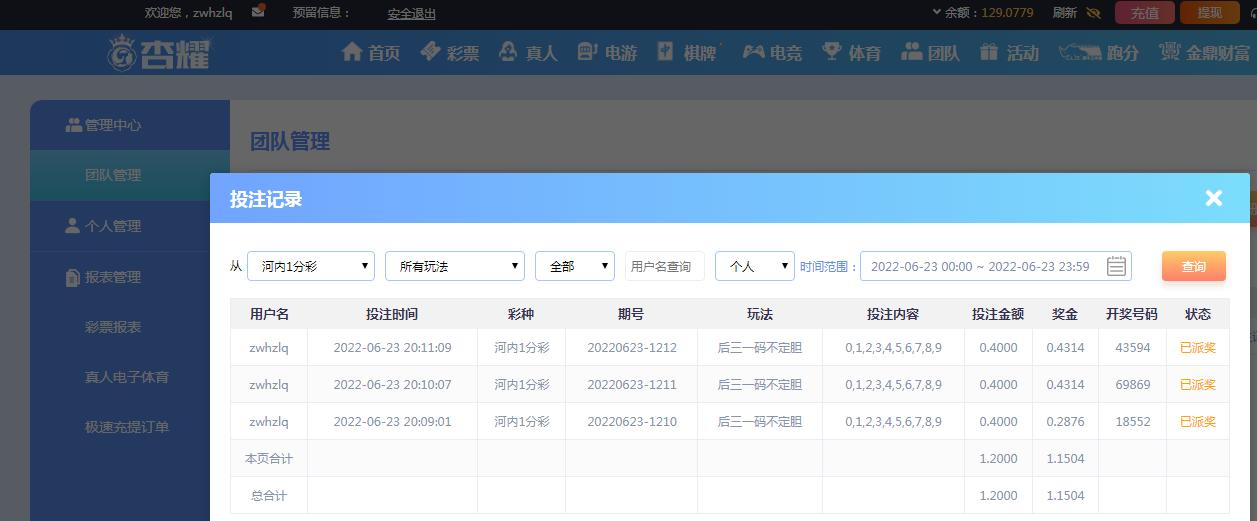Click the 开奖号码 column header
Image resolution: width=1257 pixels, height=521 pixels.
point(1132,314)
